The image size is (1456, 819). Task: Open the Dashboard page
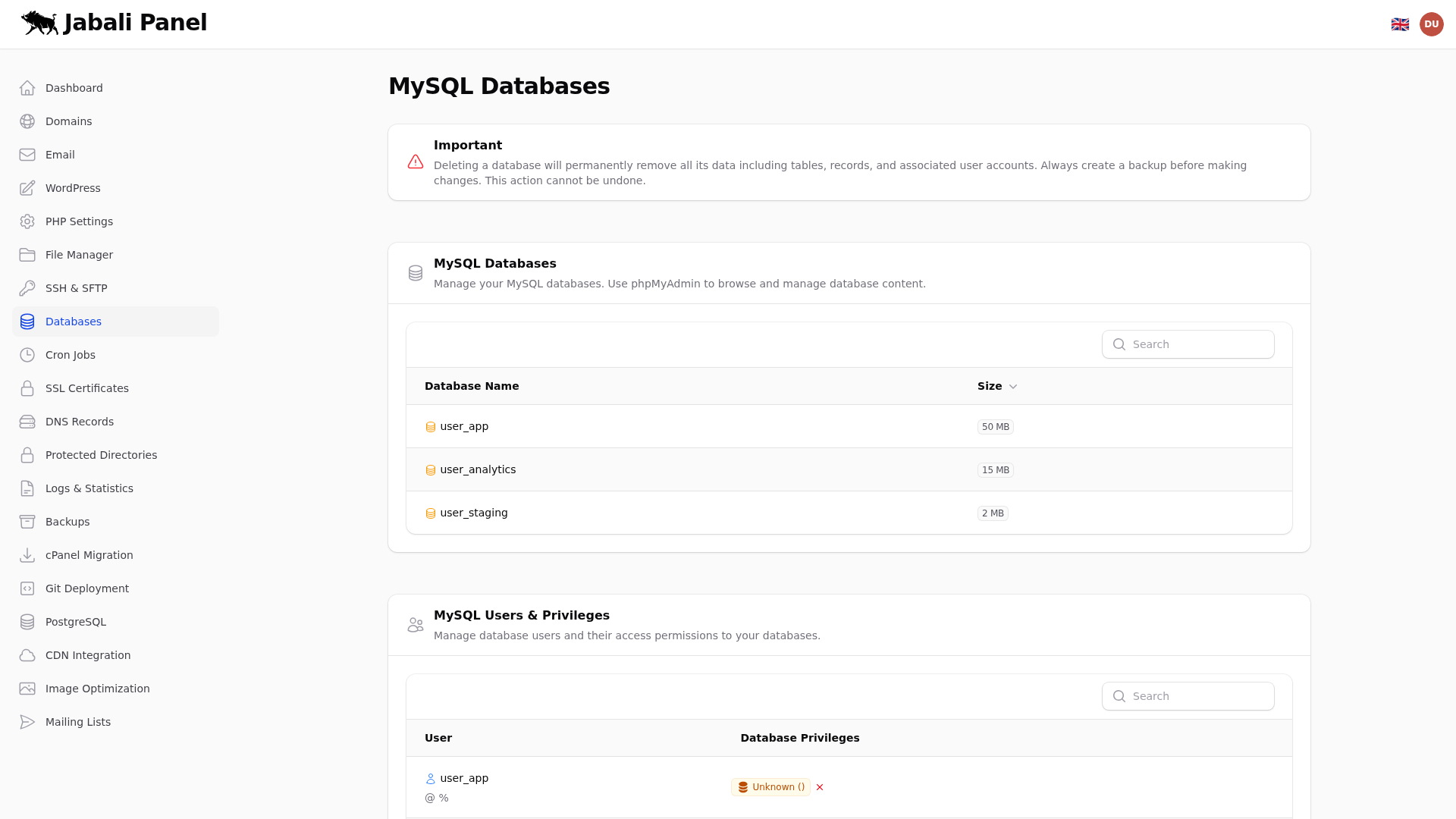click(x=74, y=88)
